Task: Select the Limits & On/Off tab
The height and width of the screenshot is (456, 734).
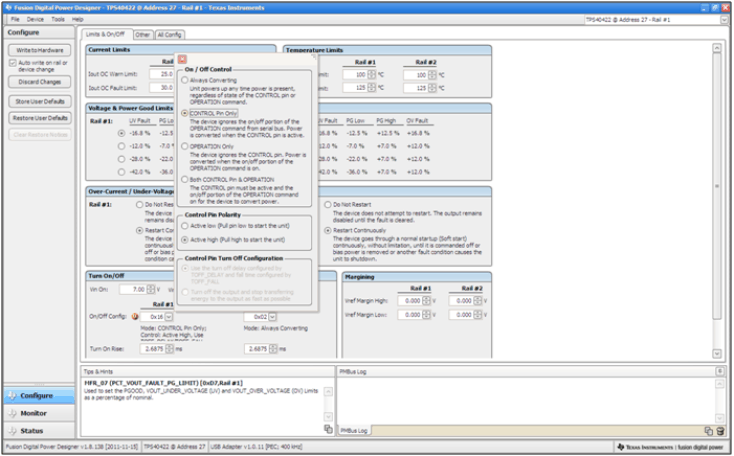Action: click(106, 34)
